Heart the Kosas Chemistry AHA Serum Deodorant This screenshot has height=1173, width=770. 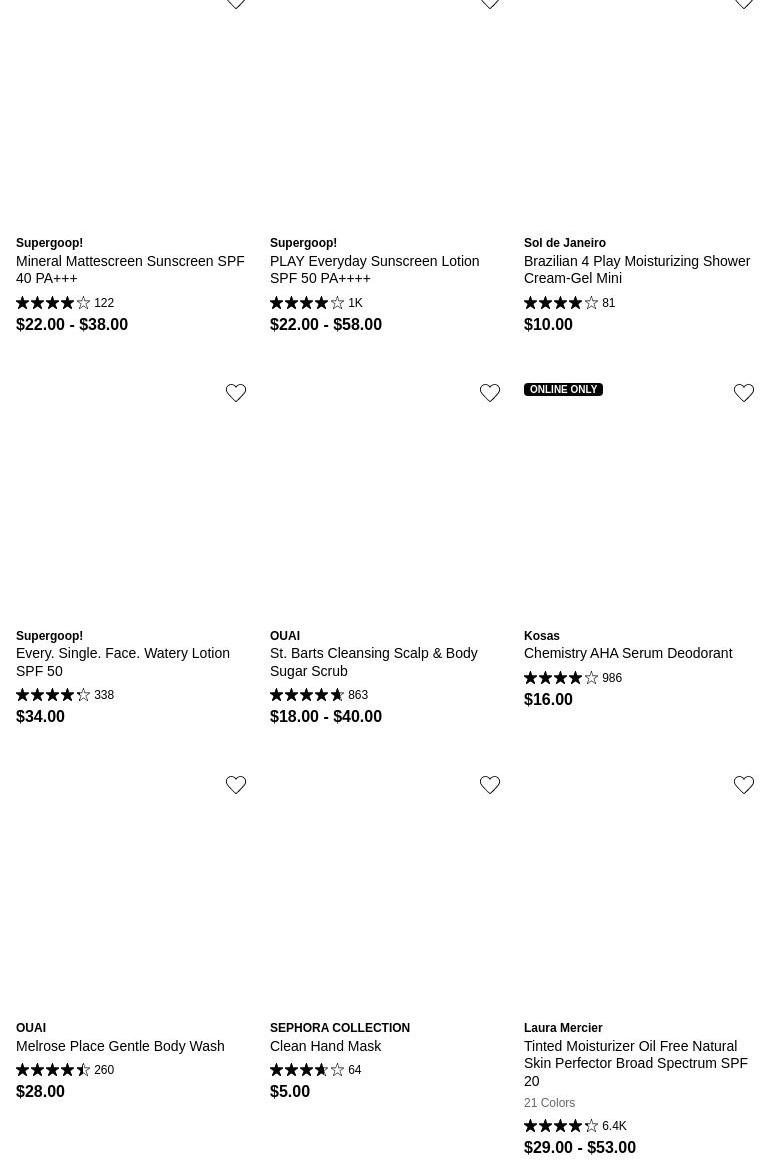744,393
